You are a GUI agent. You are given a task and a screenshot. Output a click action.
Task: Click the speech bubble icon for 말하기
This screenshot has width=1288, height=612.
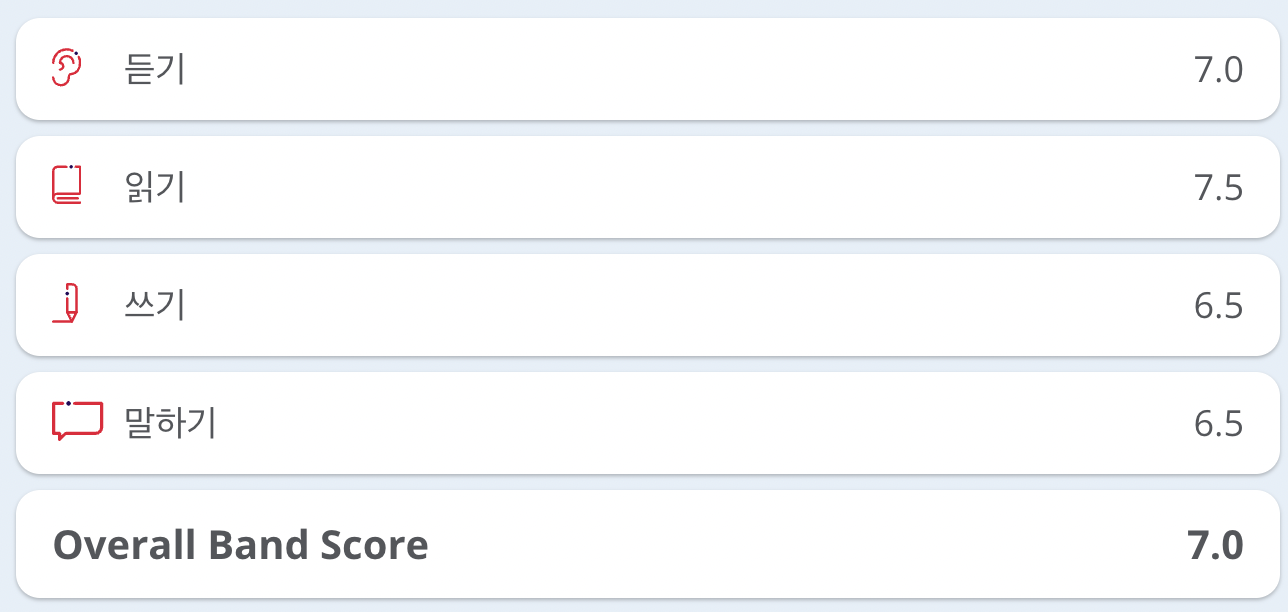click(77, 421)
